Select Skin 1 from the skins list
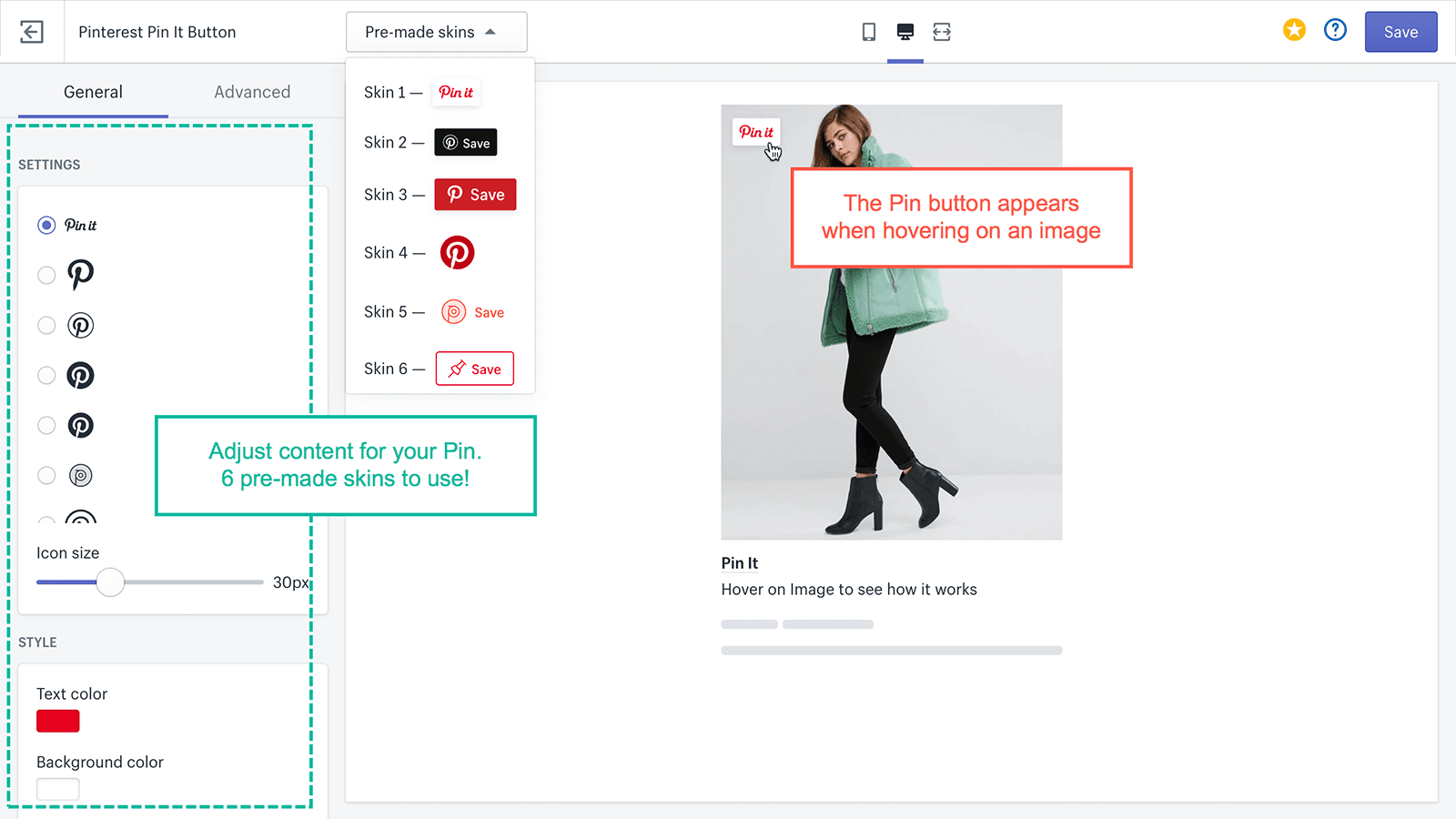 click(456, 92)
